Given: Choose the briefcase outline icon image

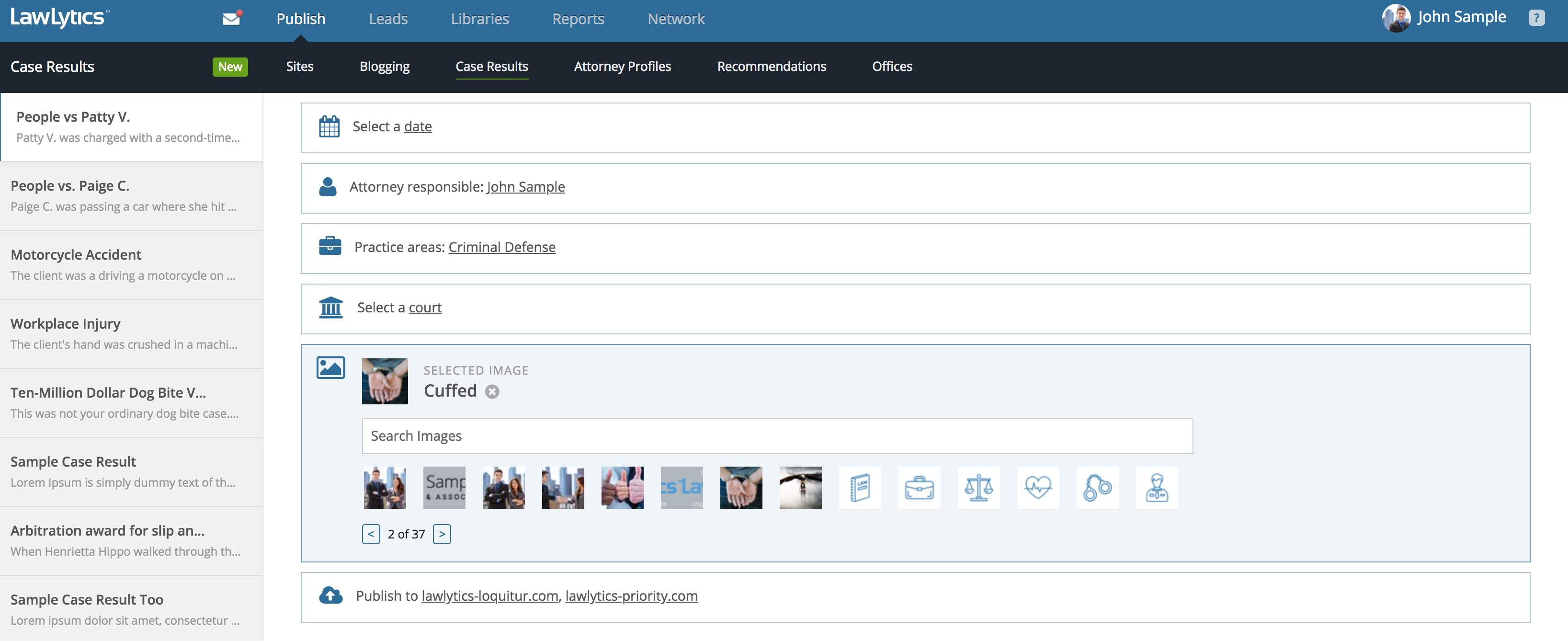Looking at the screenshot, I should point(919,488).
